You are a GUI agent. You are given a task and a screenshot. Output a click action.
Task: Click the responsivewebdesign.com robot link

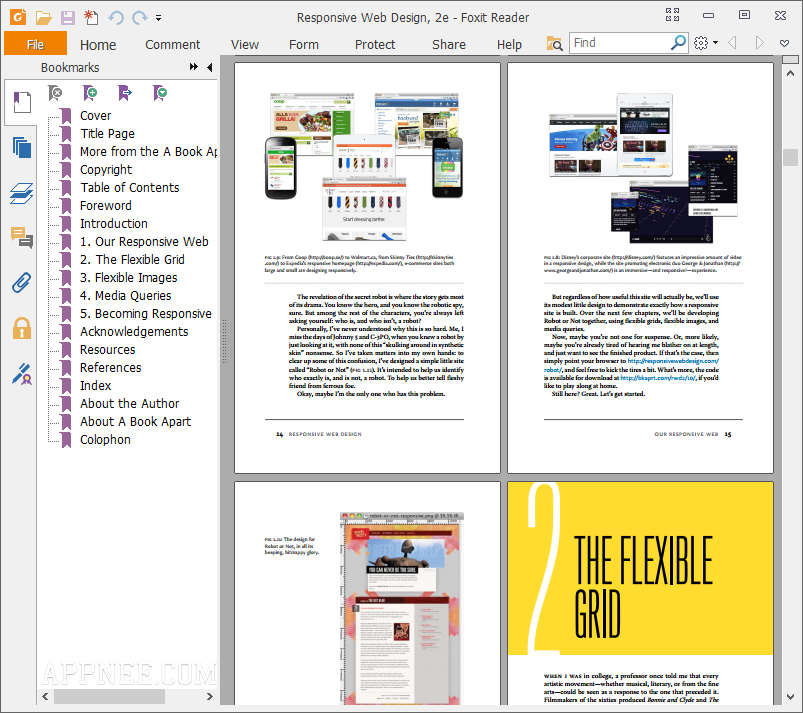(x=673, y=361)
